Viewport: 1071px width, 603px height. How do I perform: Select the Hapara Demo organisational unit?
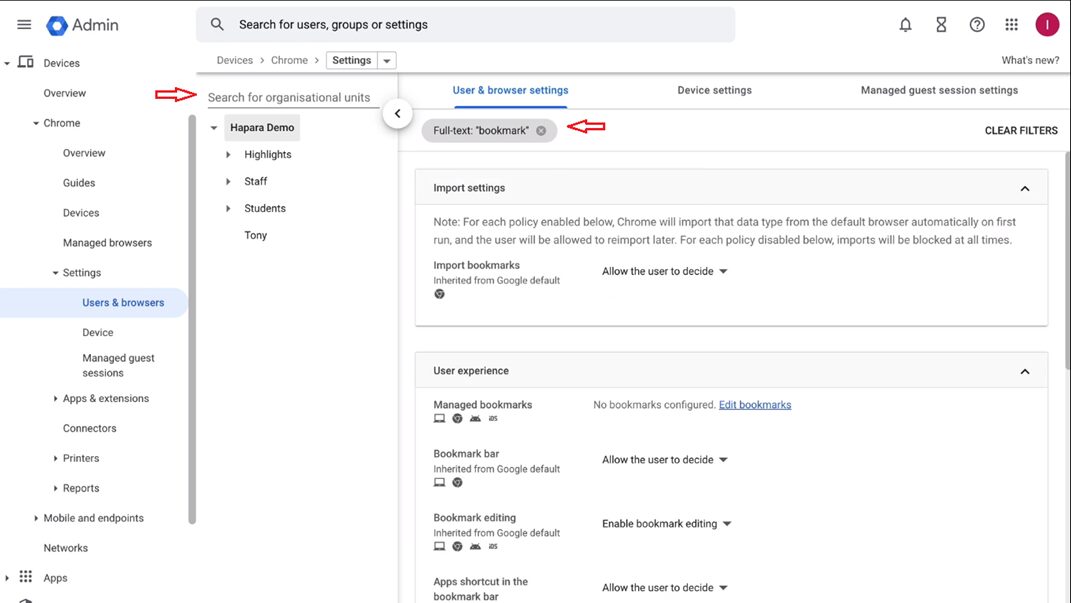click(x=262, y=128)
